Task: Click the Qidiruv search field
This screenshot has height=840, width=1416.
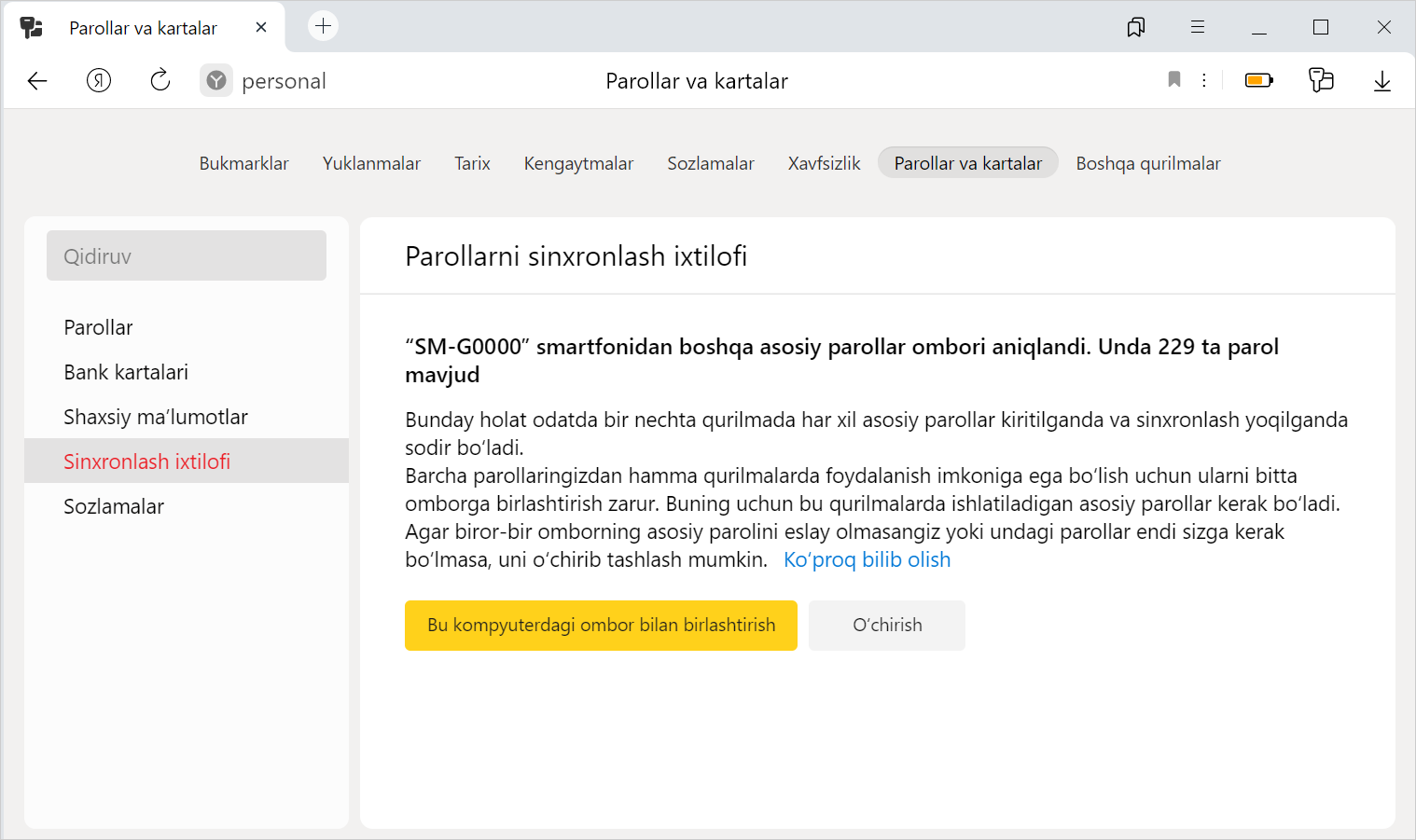Action: click(x=187, y=256)
